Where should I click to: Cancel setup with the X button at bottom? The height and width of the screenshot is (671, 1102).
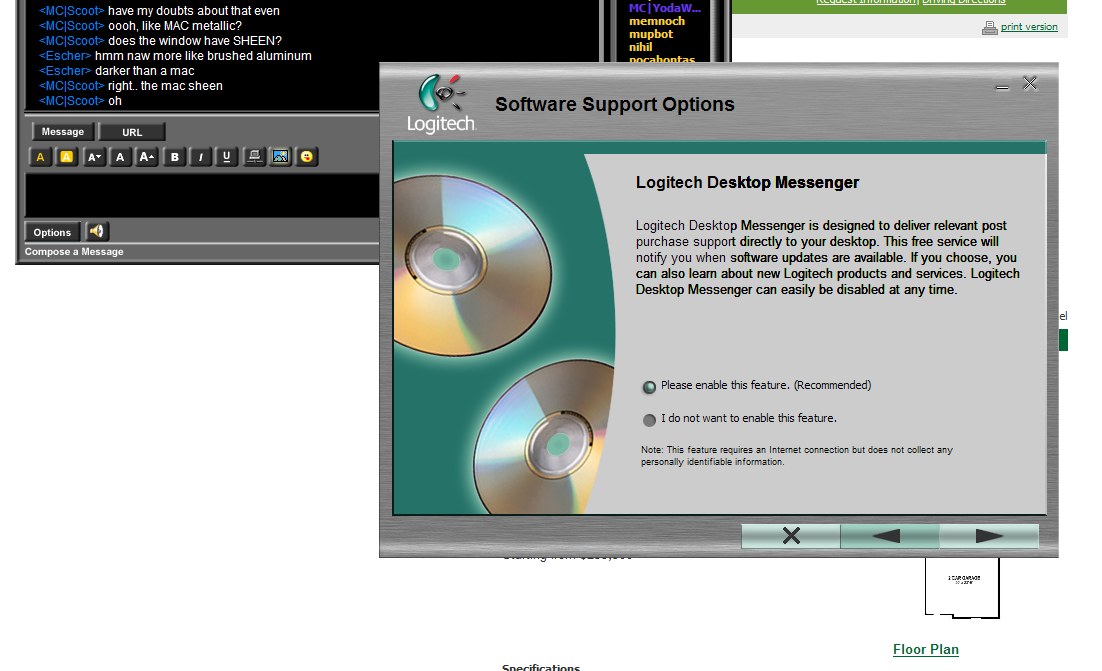pos(791,536)
